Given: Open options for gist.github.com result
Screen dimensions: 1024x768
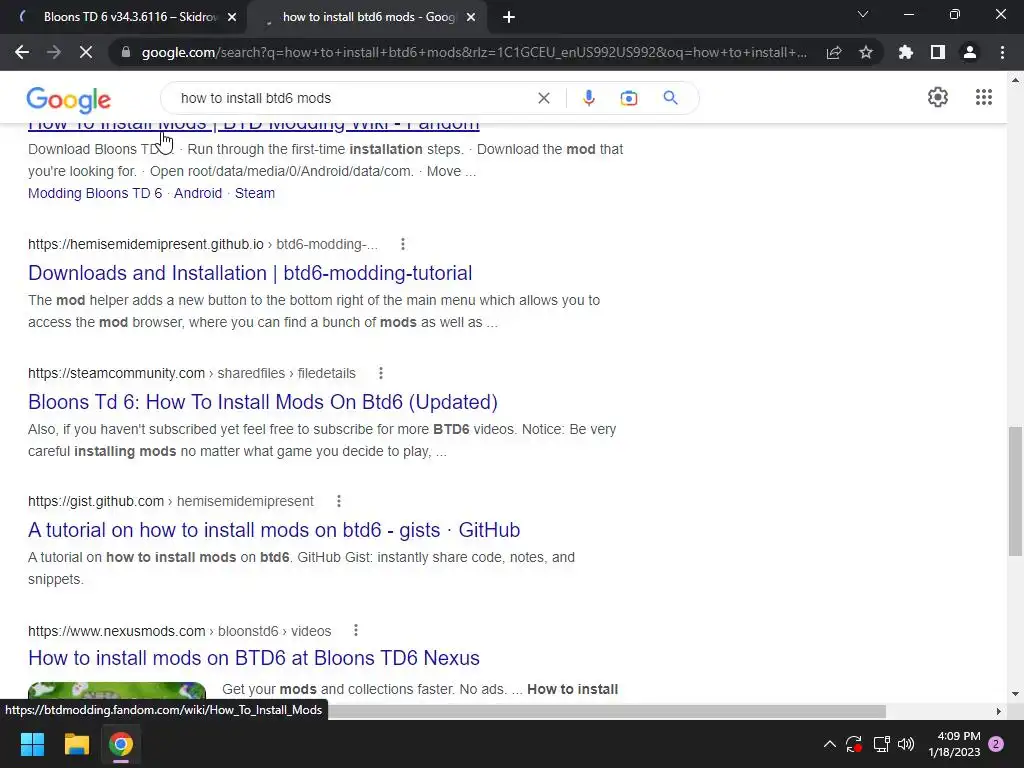Looking at the screenshot, I should [338, 501].
